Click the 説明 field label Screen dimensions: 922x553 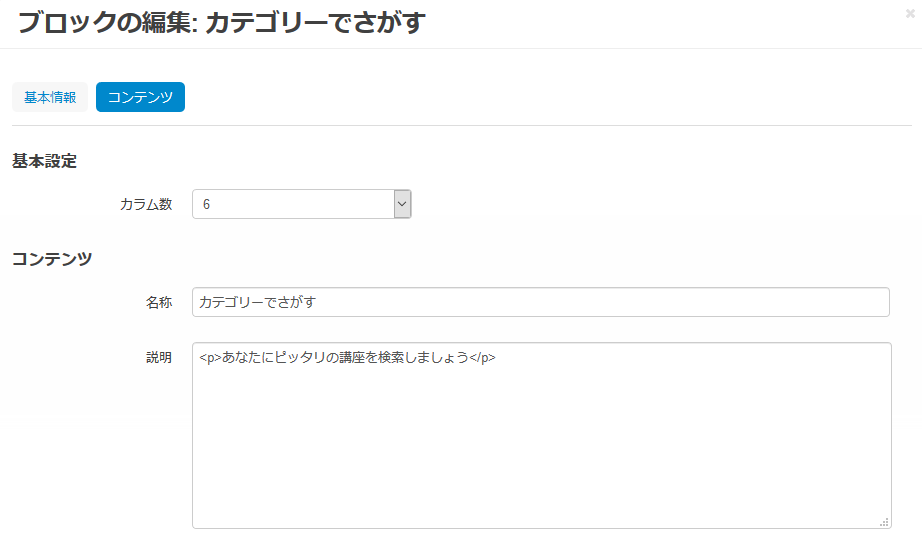[x=159, y=357]
